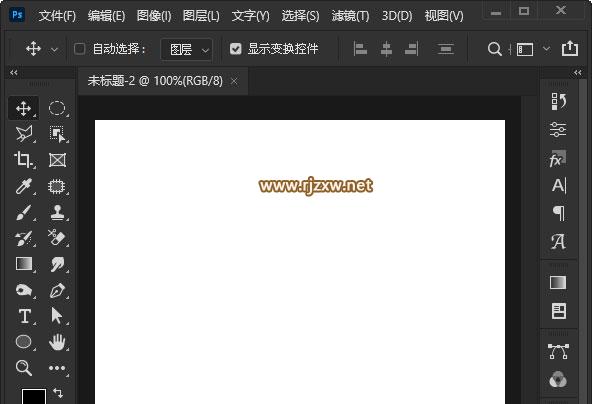
Task: Select the Patch healing tool
Action: (57, 186)
